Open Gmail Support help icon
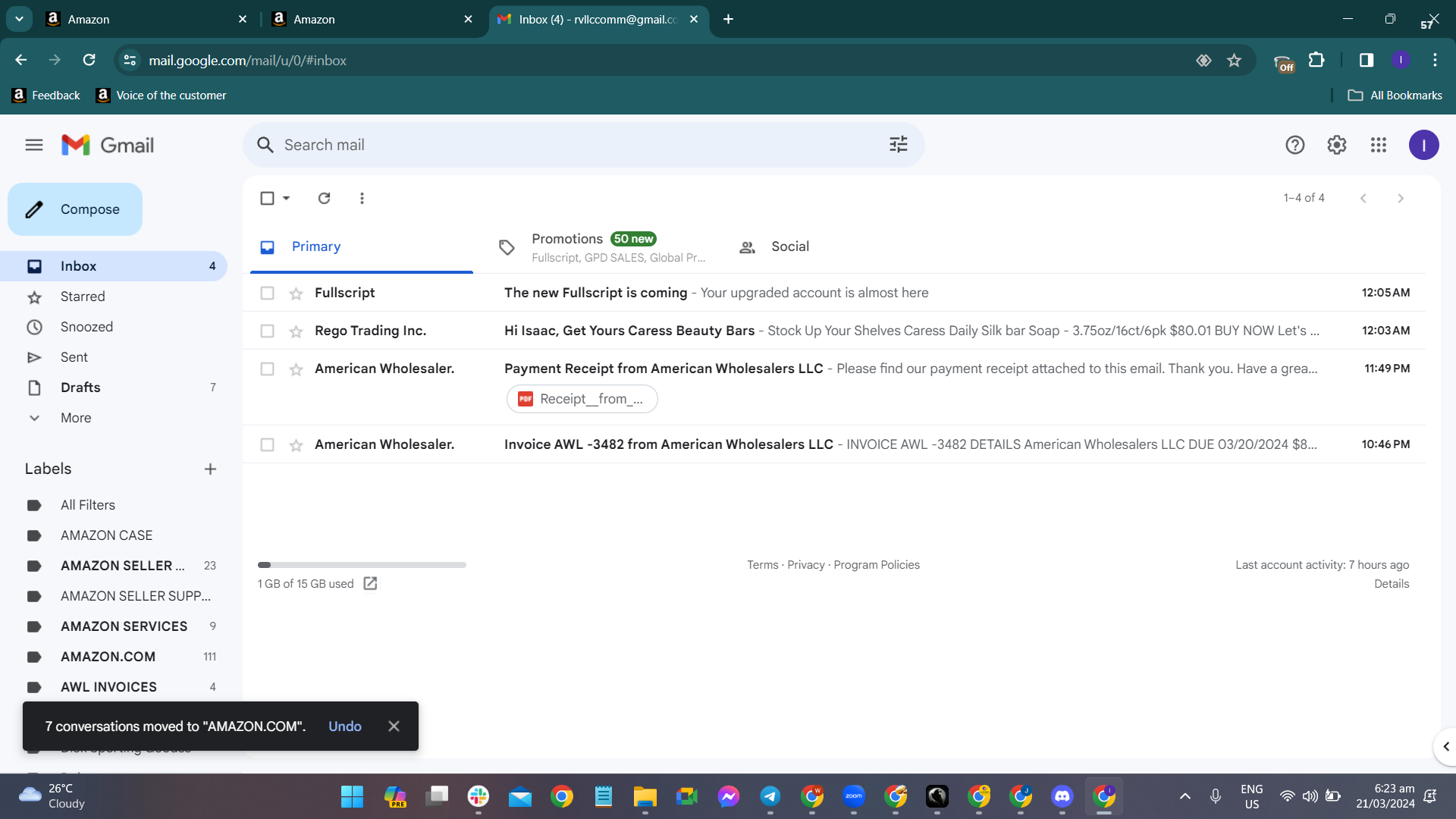Viewport: 1456px width, 819px height. tap(1295, 145)
